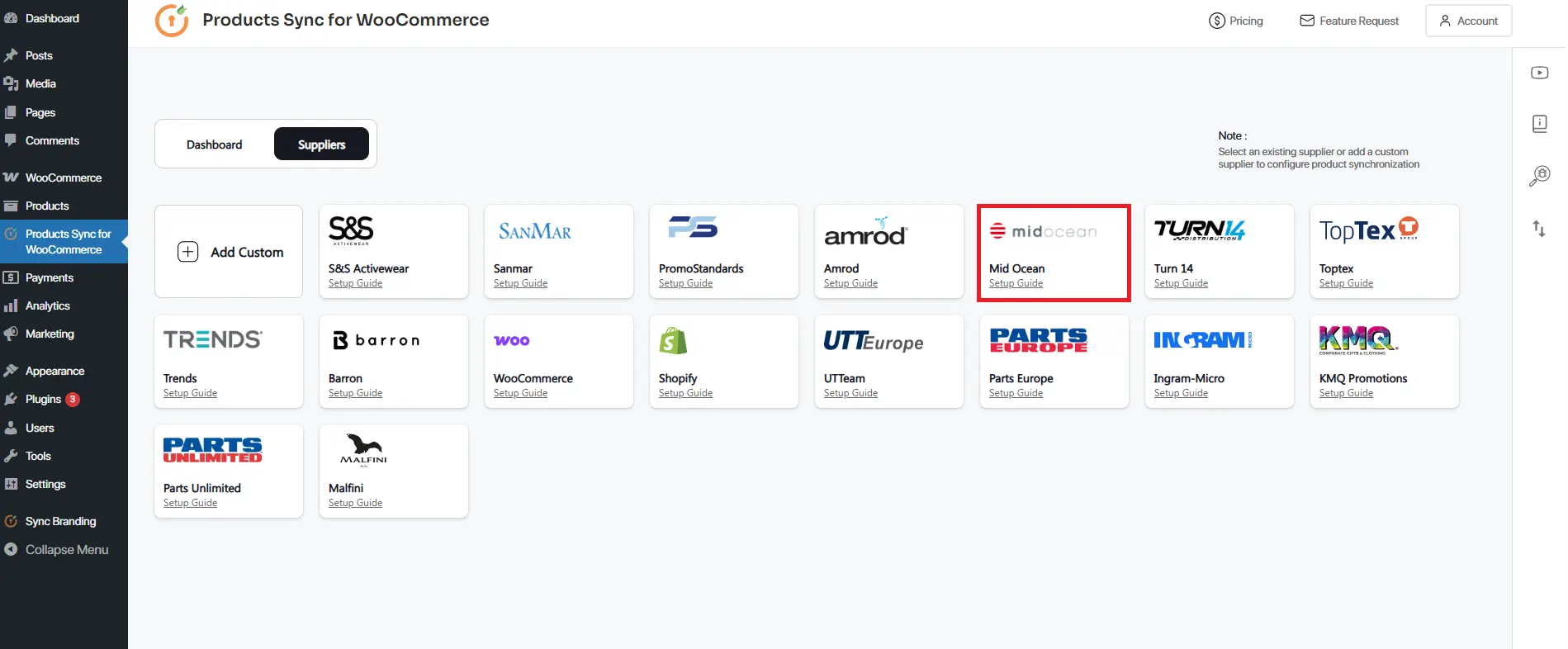Select the Suppliers tab
This screenshot has width=1568, height=649.
(x=321, y=144)
